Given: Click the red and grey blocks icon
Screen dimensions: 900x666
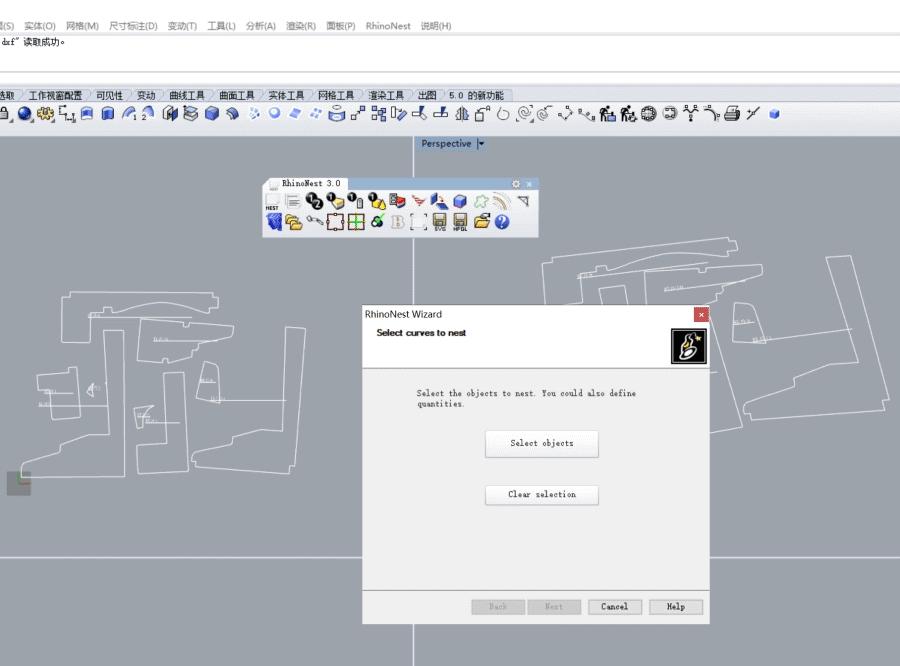Looking at the screenshot, I should 397,201.
